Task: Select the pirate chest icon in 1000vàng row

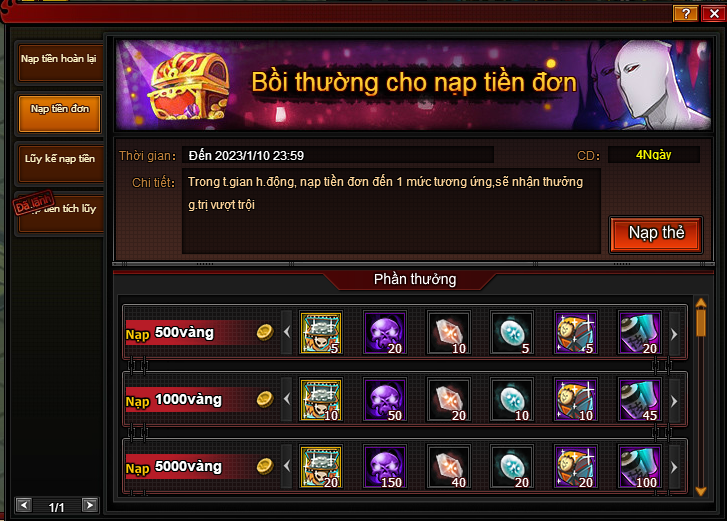Action: [321, 399]
